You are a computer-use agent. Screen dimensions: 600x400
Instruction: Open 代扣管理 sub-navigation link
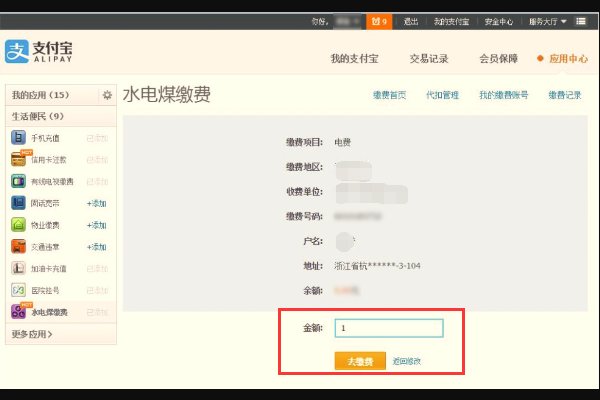pos(442,95)
